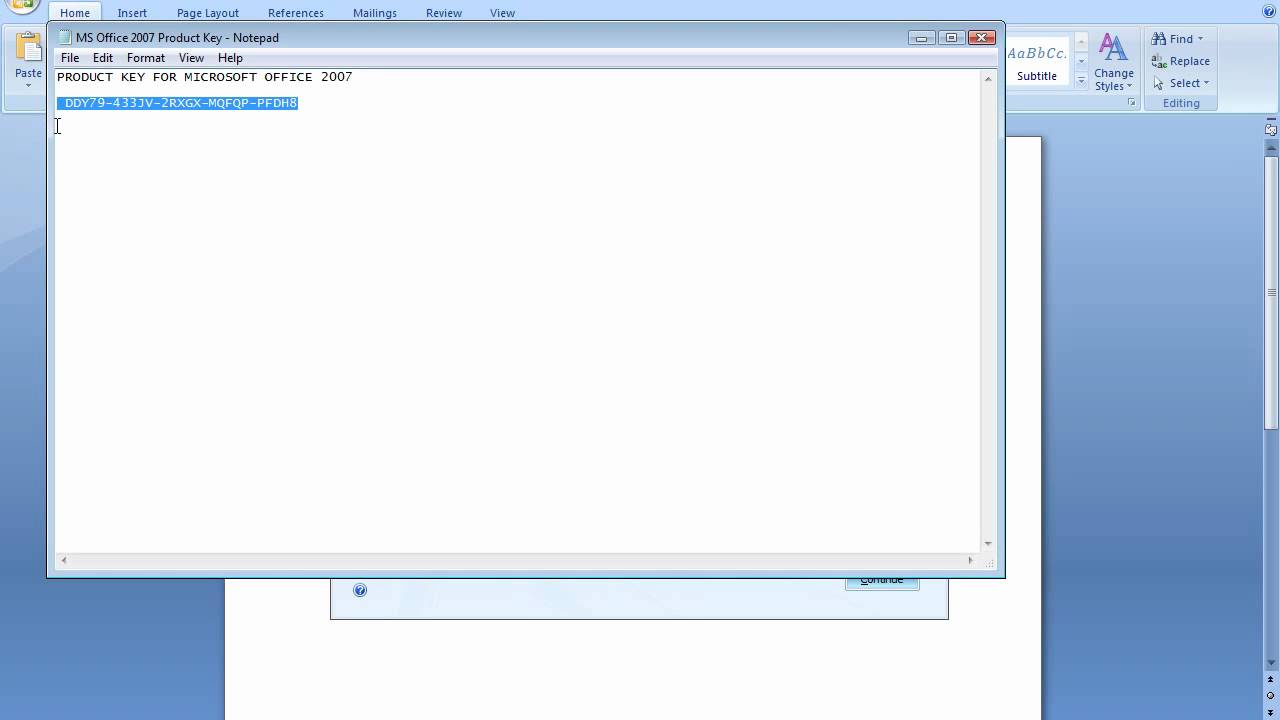This screenshot has width=1280, height=720.
Task: Open the Change Styles dropdown
Action: [x=1113, y=62]
